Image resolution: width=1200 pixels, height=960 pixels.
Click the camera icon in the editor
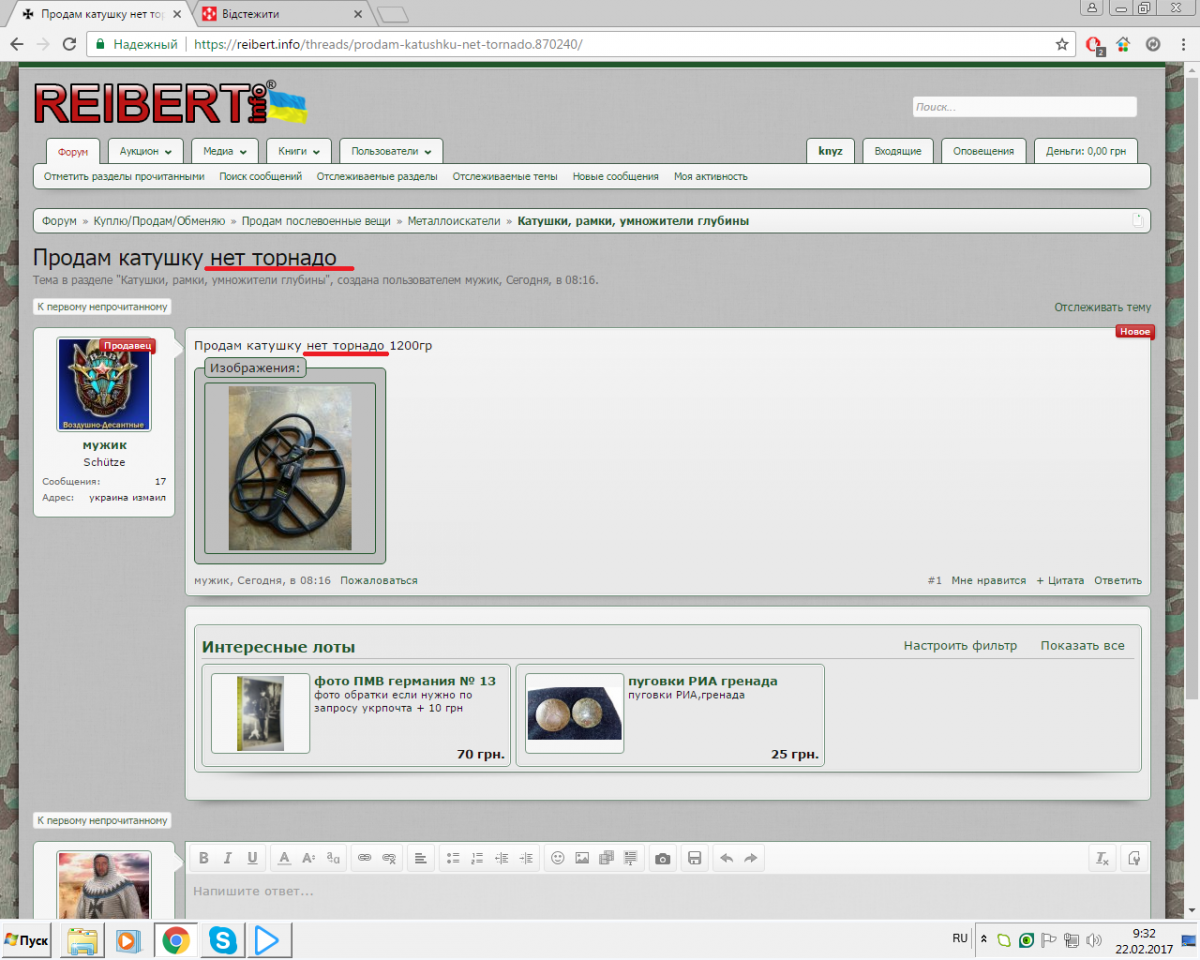pos(662,858)
